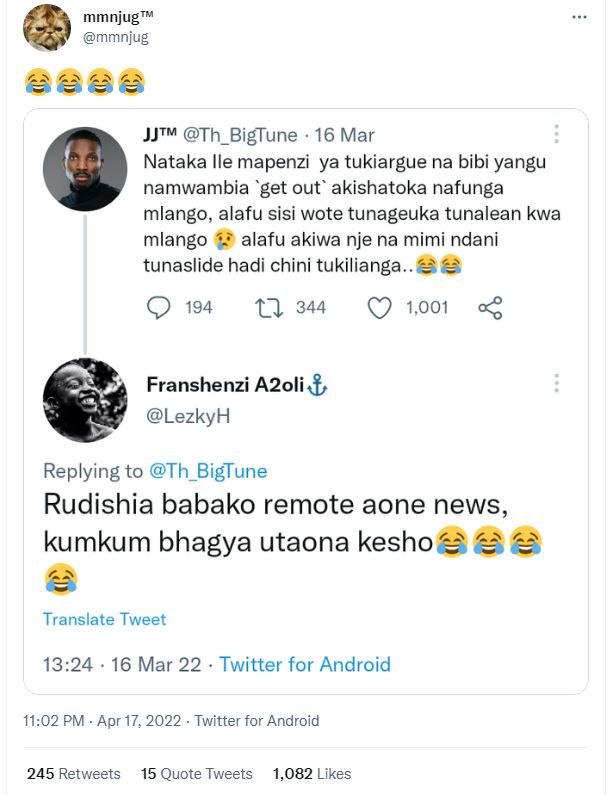Click the share icon on JJ's tweet
Screen dimensions: 612x795
click(x=490, y=307)
